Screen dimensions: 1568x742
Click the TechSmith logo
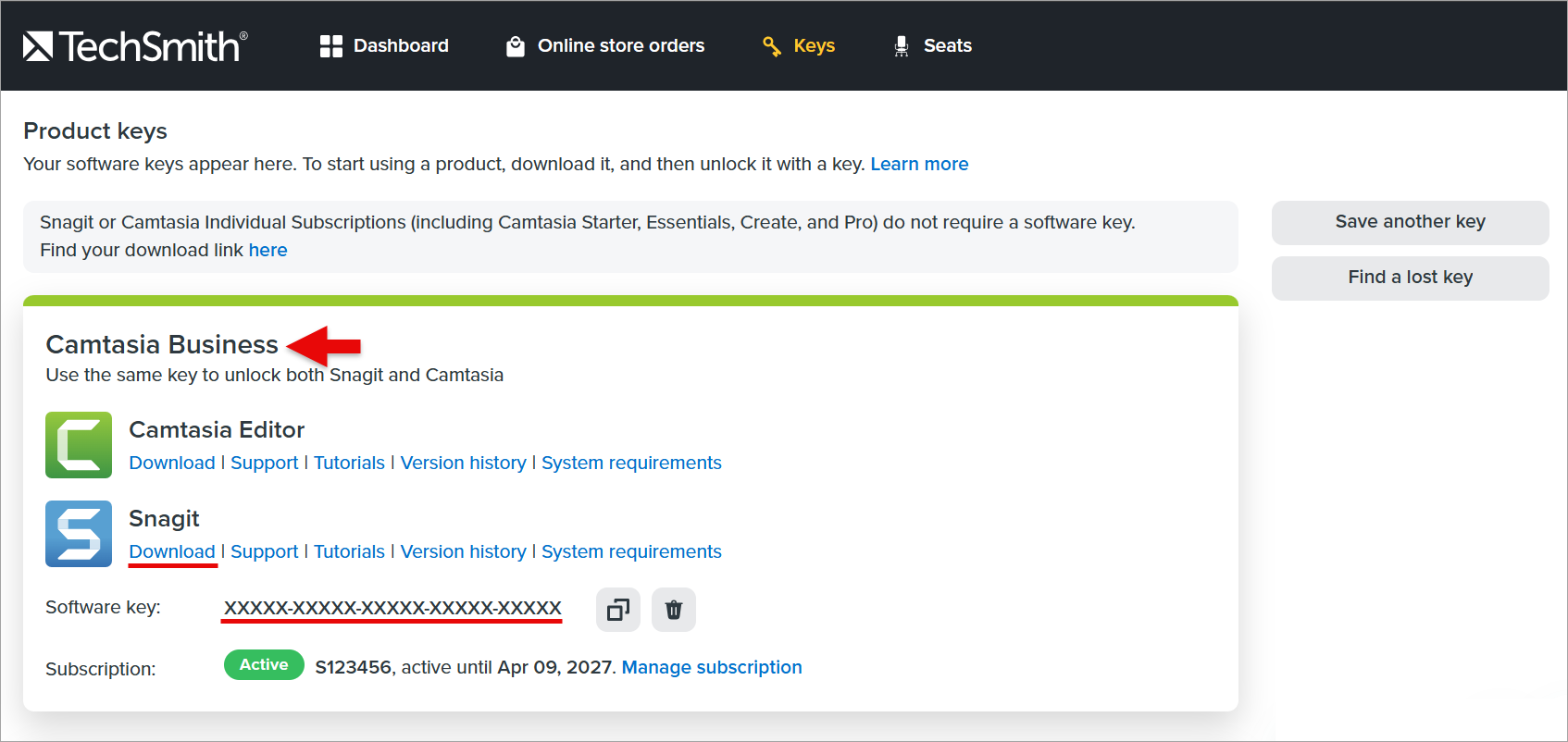click(x=135, y=46)
